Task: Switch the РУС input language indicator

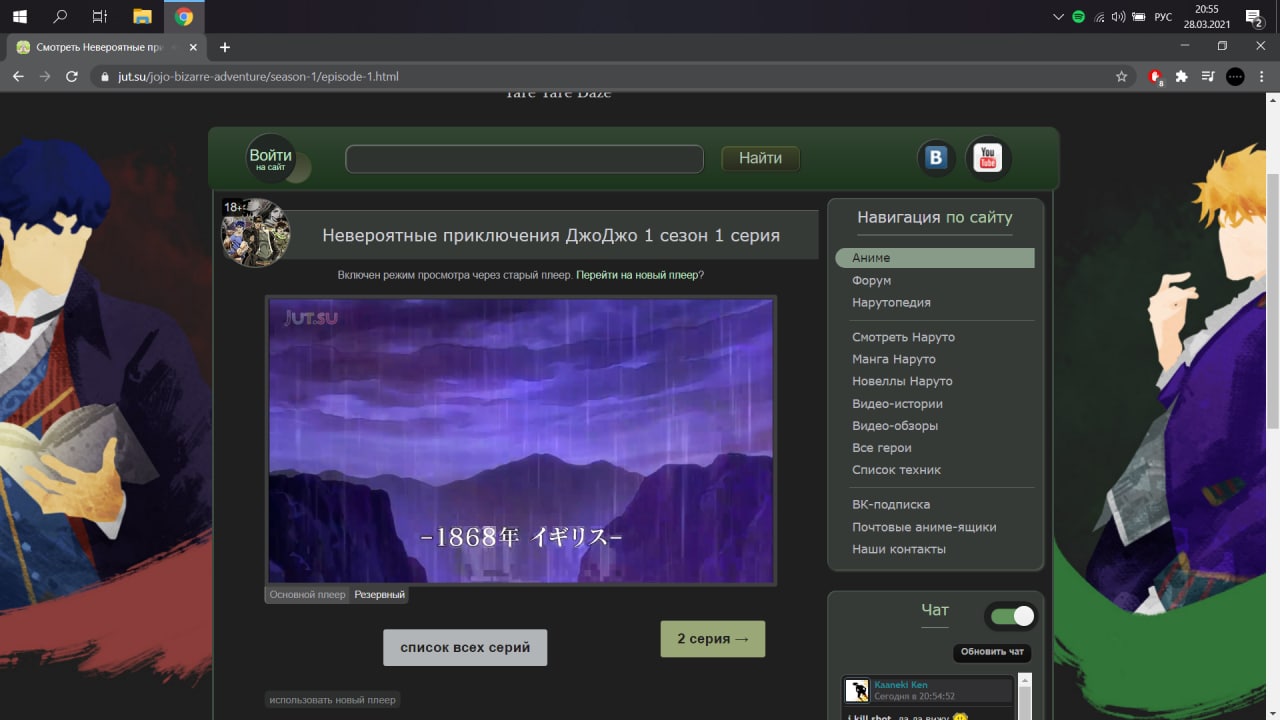Action: click(1163, 17)
